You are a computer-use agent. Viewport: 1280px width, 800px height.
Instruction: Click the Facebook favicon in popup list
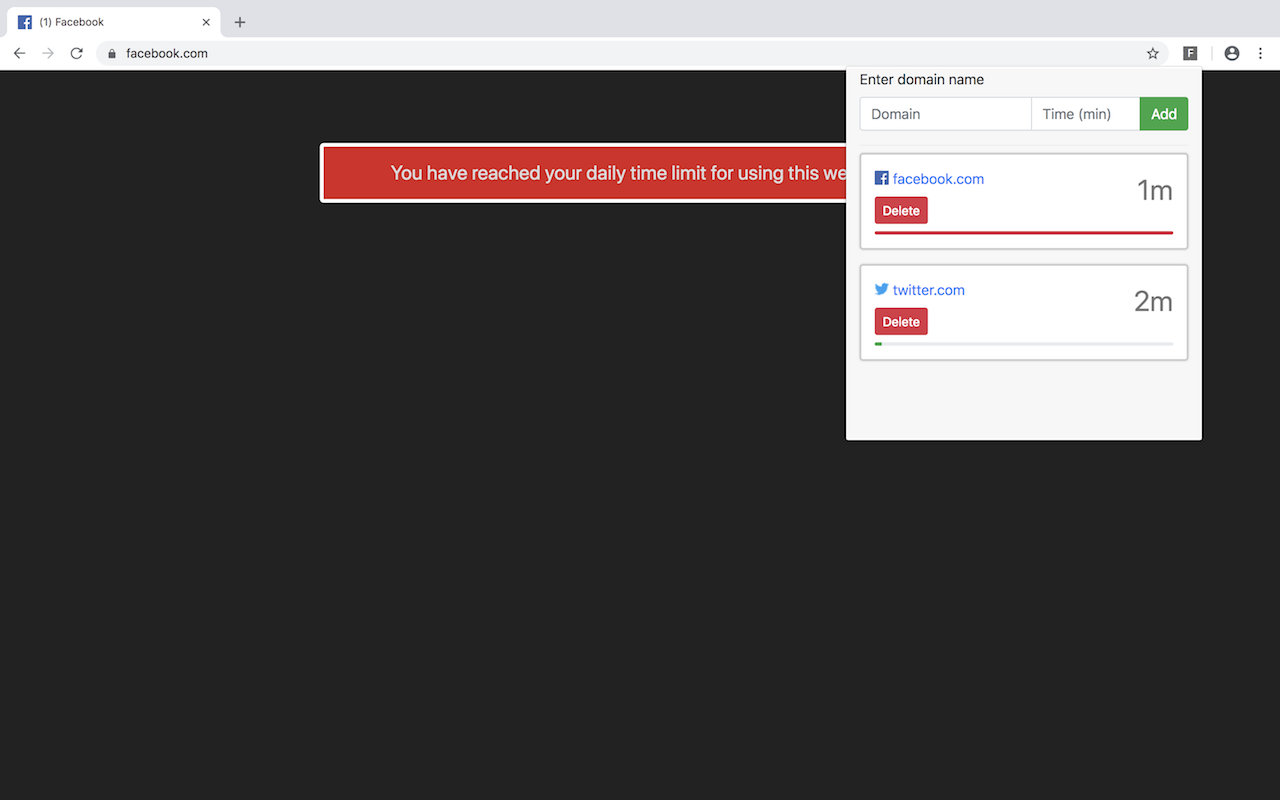[x=881, y=178]
